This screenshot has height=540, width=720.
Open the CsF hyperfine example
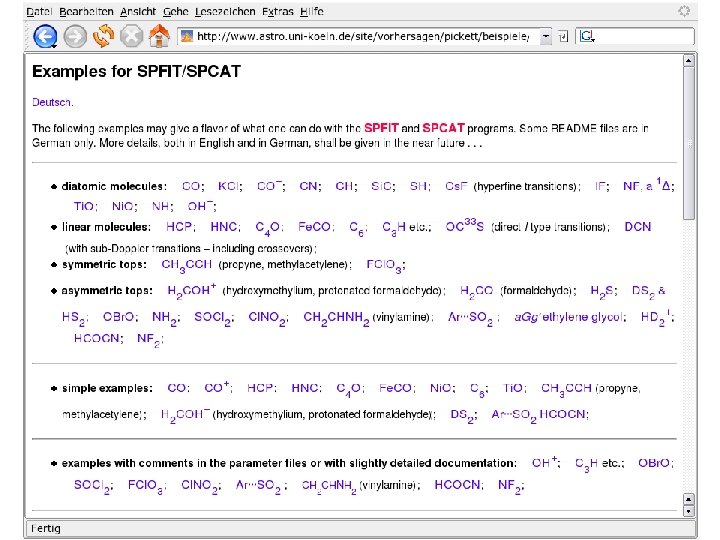(456, 186)
